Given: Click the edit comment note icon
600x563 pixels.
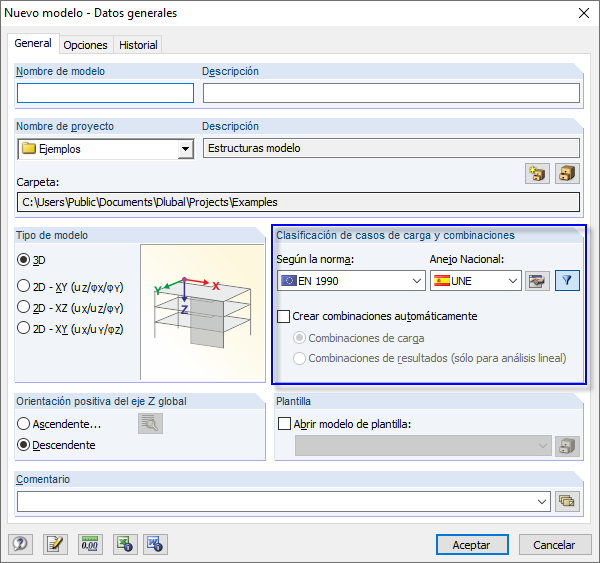Looking at the screenshot, I should pyautogui.click(x=55, y=544).
